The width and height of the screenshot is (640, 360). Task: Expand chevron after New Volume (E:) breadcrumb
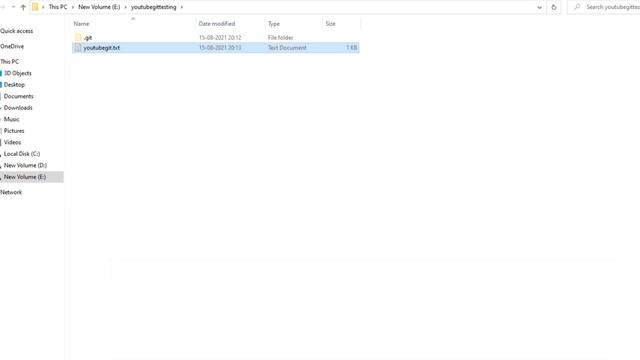point(126,7)
